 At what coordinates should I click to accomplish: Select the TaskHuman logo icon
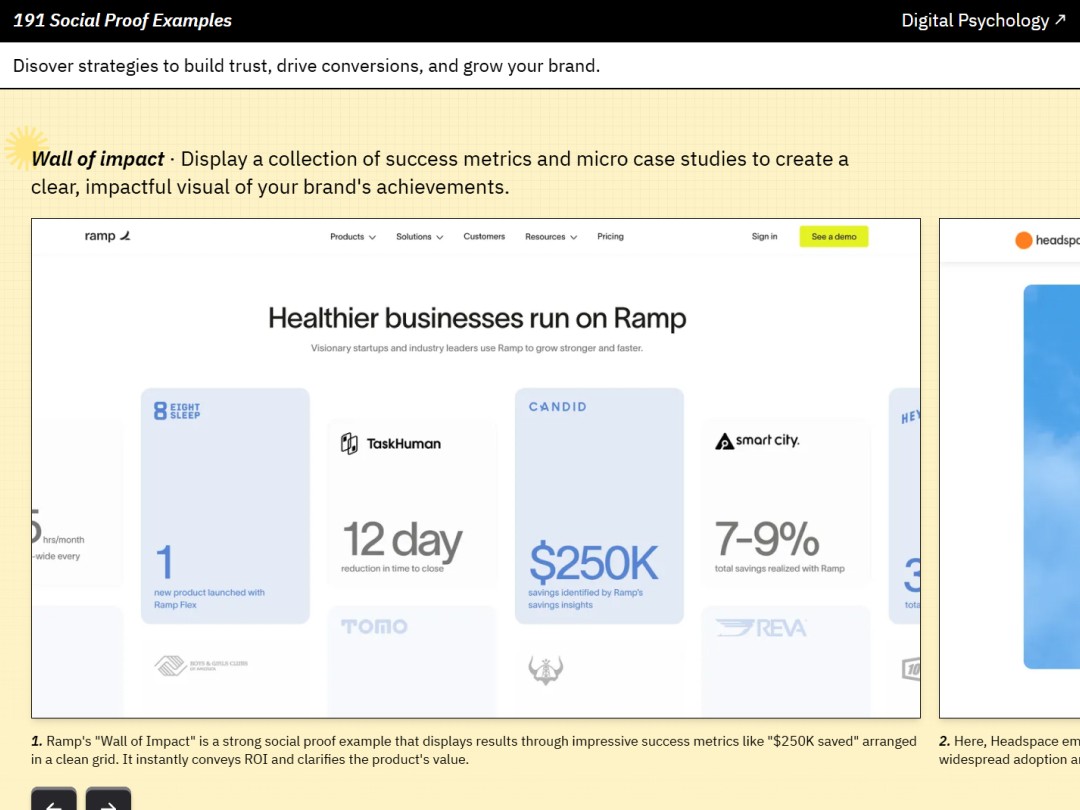[x=349, y=444]
